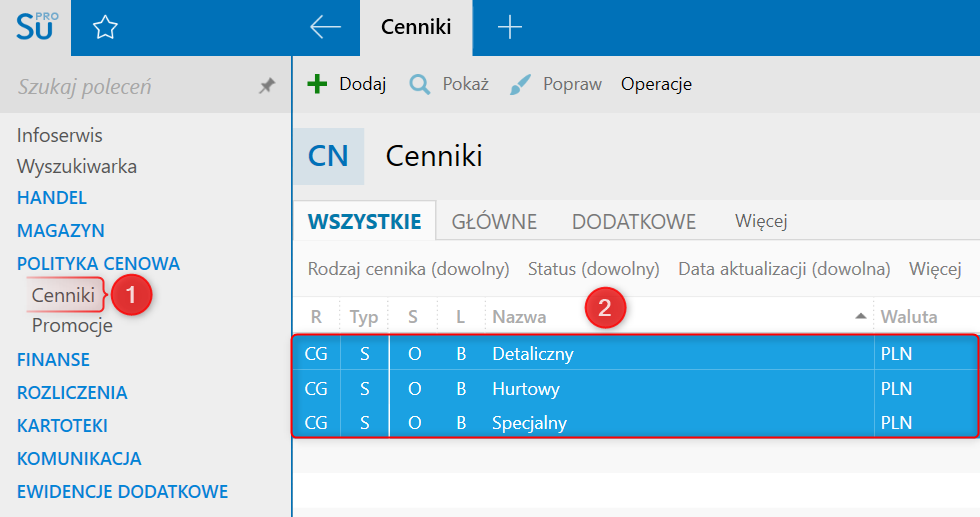Click the Szukaj poleceń search field
980x517 pixels.
130,87
